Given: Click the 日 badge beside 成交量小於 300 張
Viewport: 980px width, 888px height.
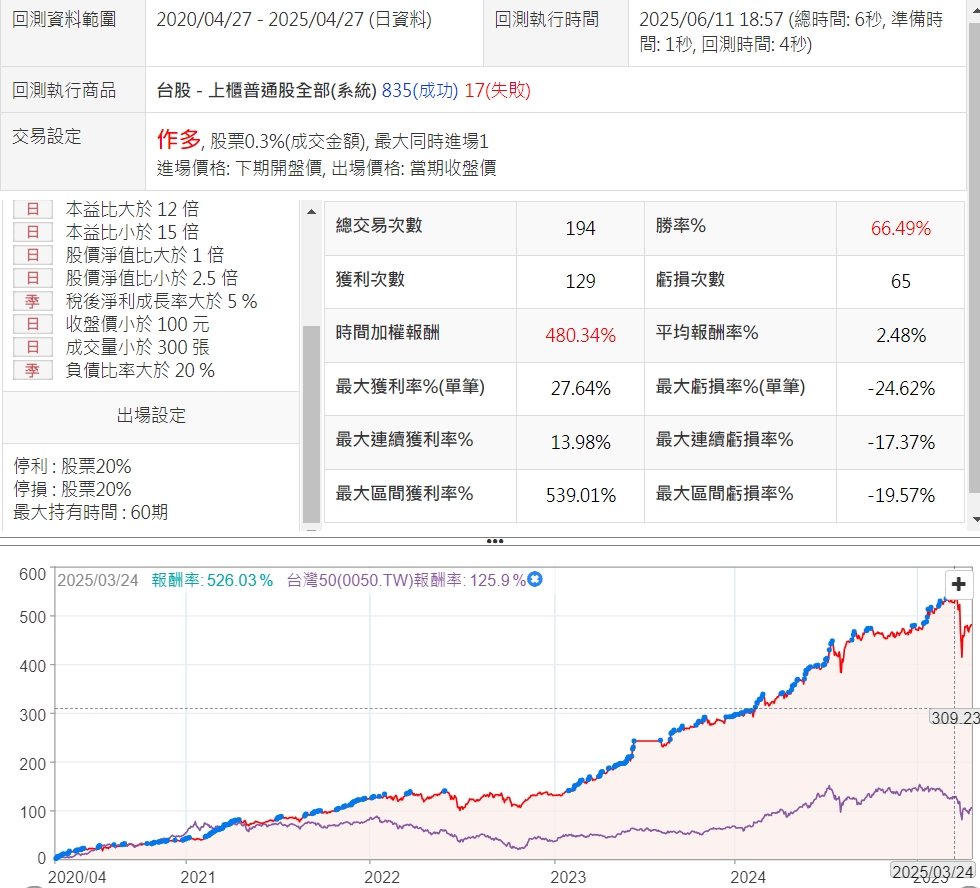Looking at the screenshot, I should [x=32, y=347].
